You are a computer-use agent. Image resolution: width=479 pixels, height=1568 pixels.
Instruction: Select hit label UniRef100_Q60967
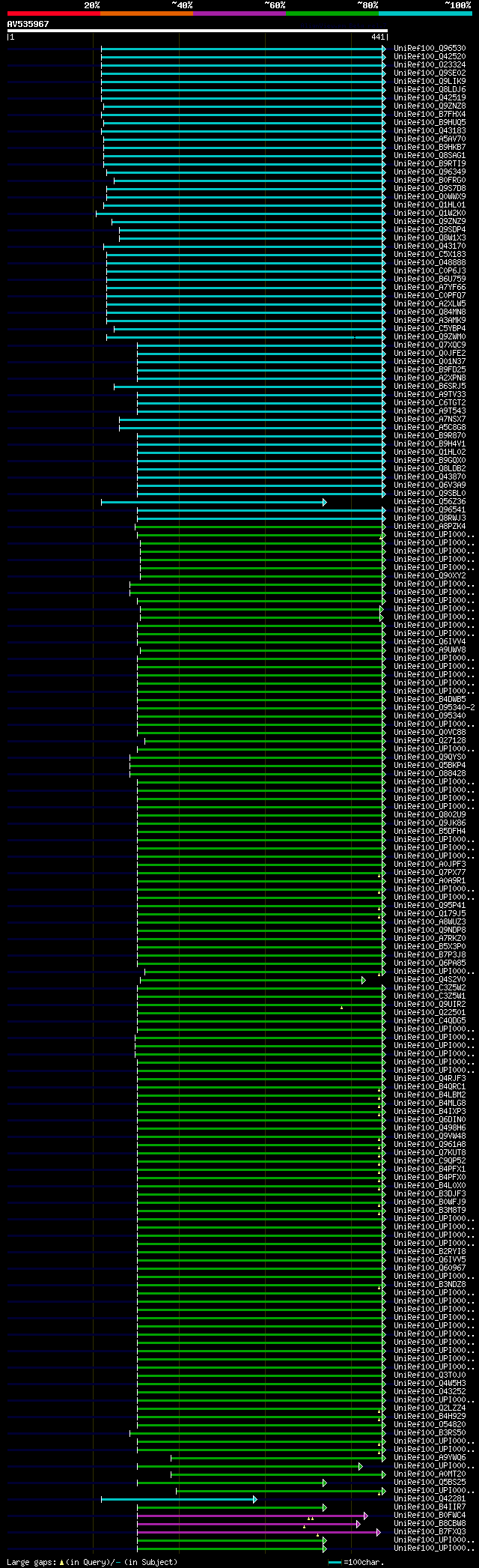[x=430, y=1268]
